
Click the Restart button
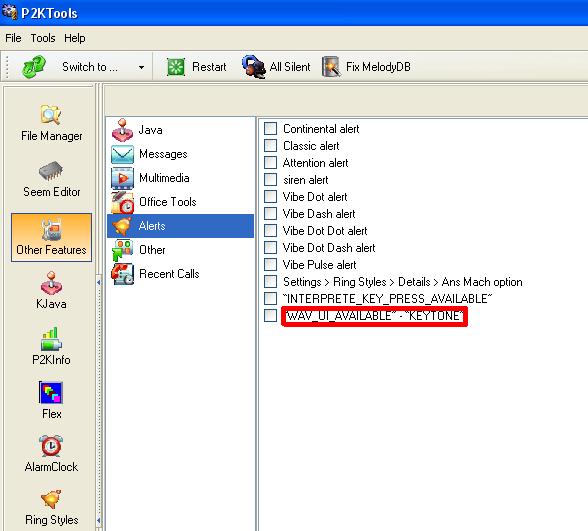pos(196,67)
